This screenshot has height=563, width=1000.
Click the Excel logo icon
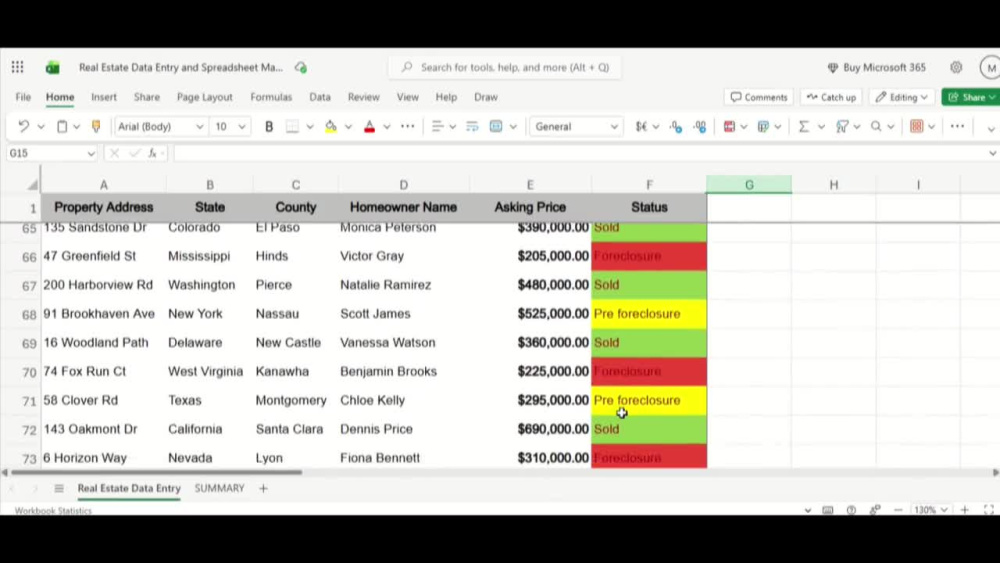point(52,67)
